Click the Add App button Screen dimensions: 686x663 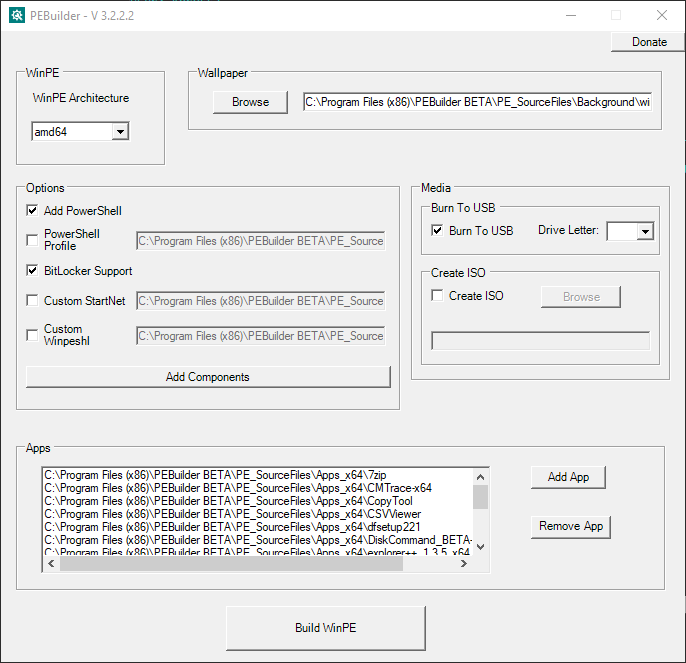pos(568,477)
